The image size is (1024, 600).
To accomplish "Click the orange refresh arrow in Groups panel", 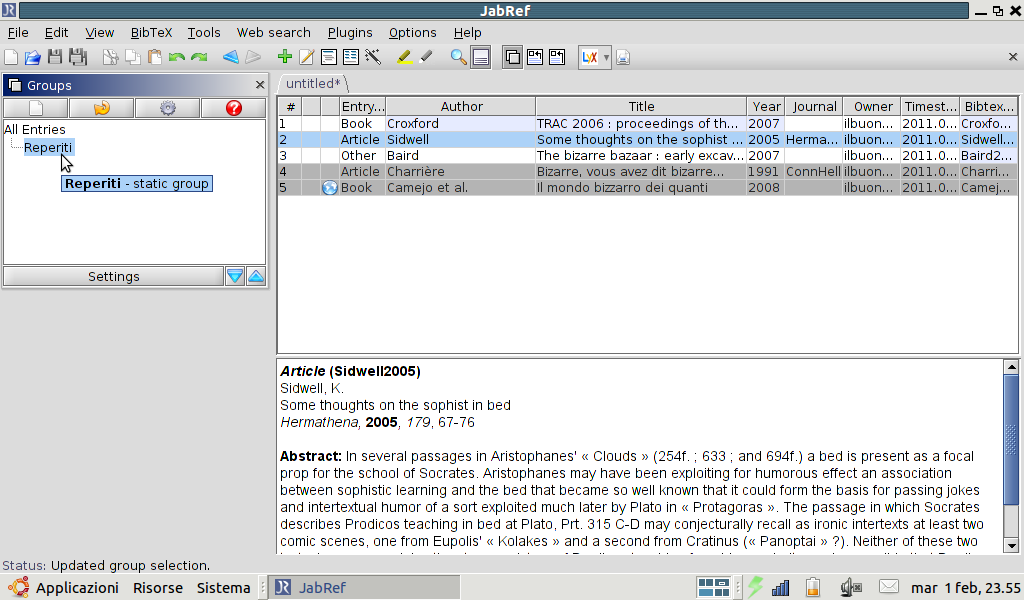I will (102, 108).
